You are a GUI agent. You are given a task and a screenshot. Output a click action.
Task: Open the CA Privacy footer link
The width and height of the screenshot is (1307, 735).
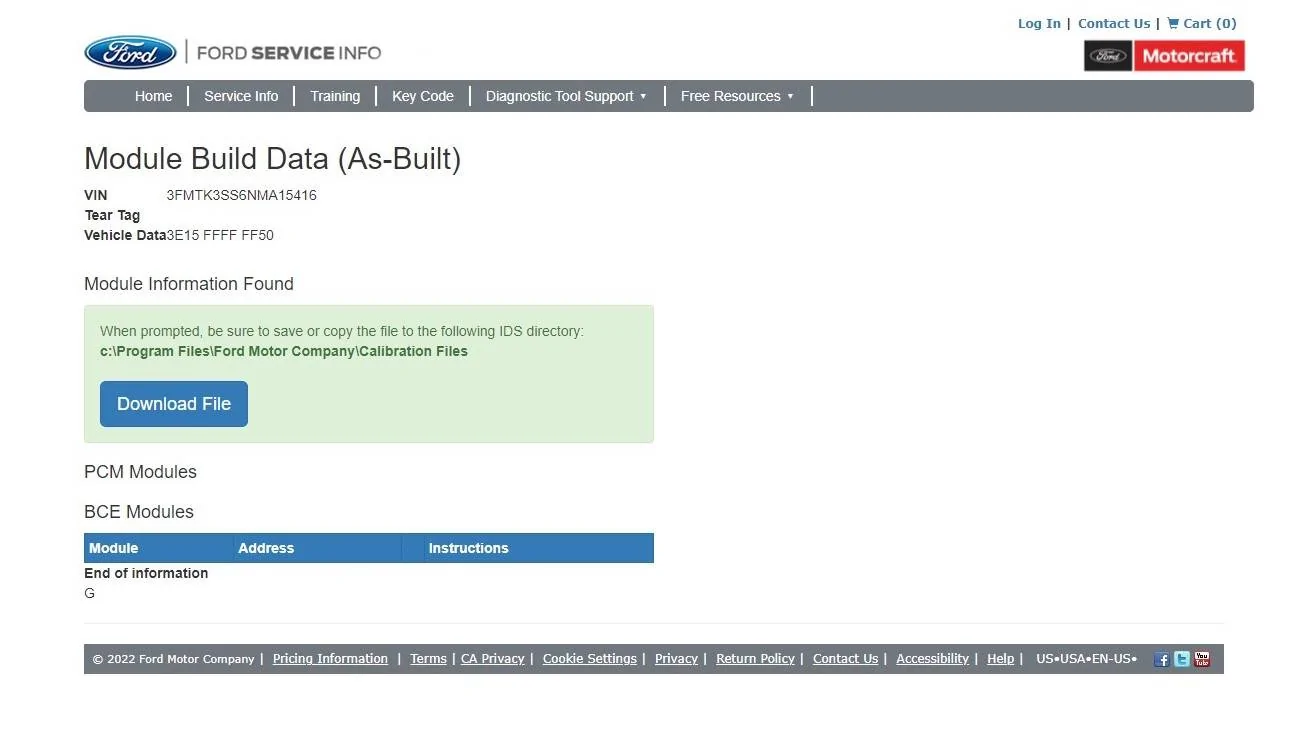492,659
